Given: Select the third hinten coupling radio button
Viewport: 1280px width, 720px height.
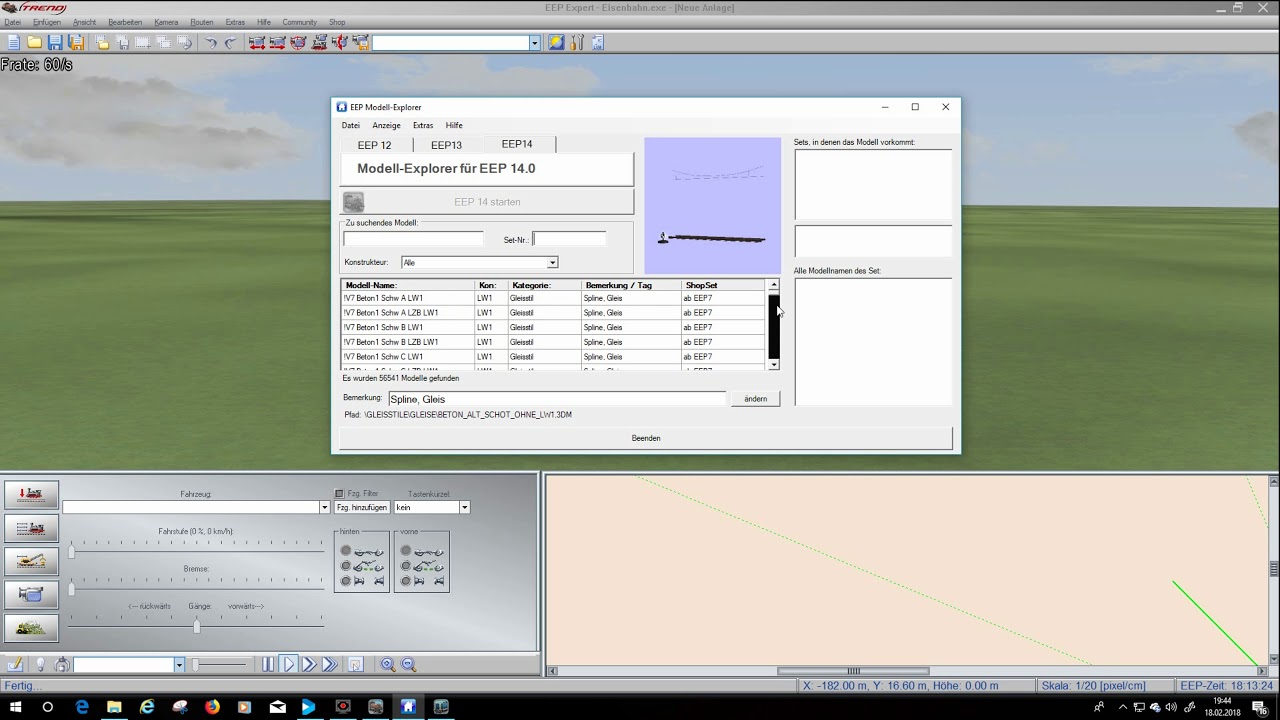Looking at the screenshot, I should coord(346,581).
